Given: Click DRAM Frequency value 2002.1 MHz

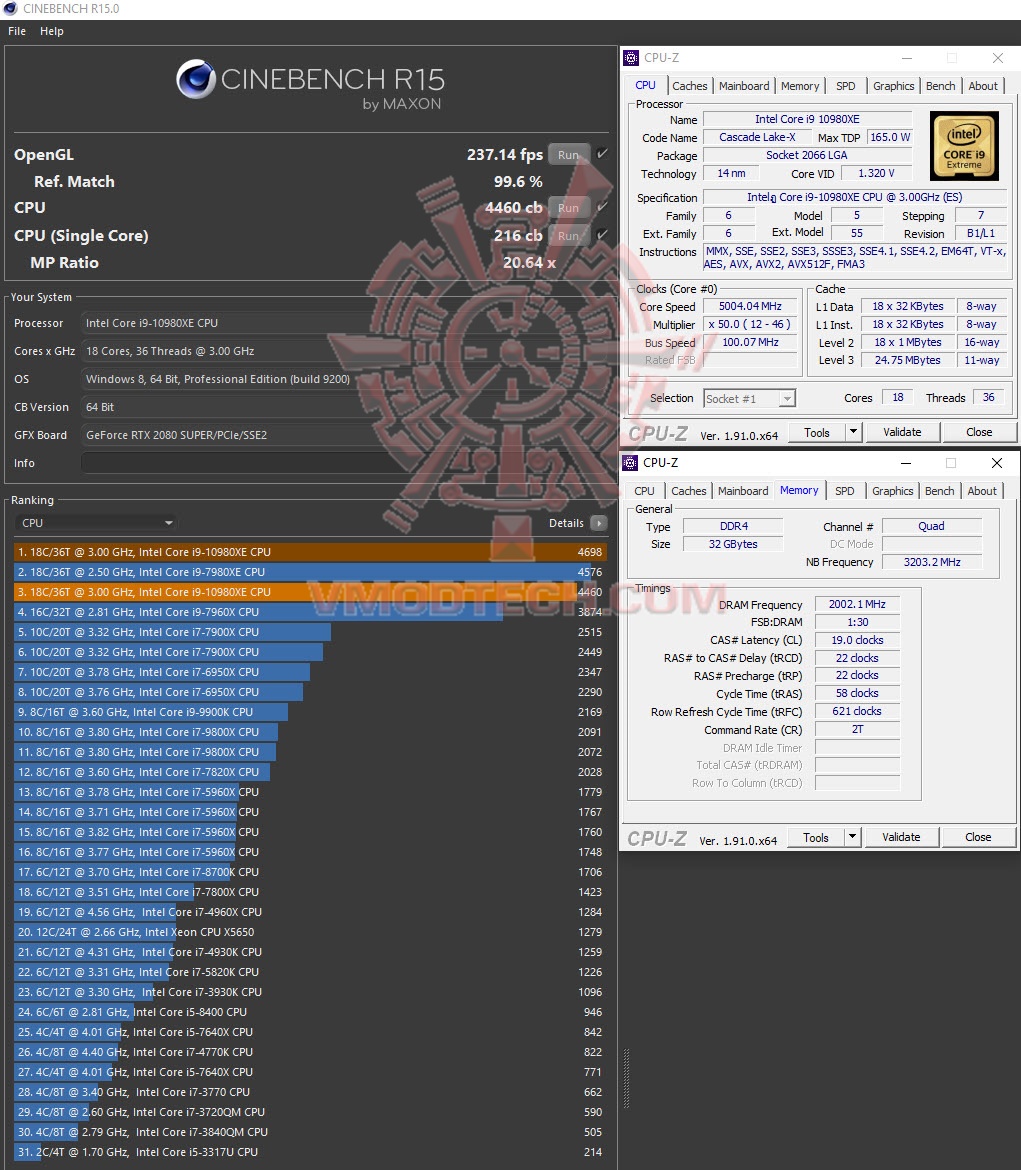Looking at the screenshot, I should [857, 604].
